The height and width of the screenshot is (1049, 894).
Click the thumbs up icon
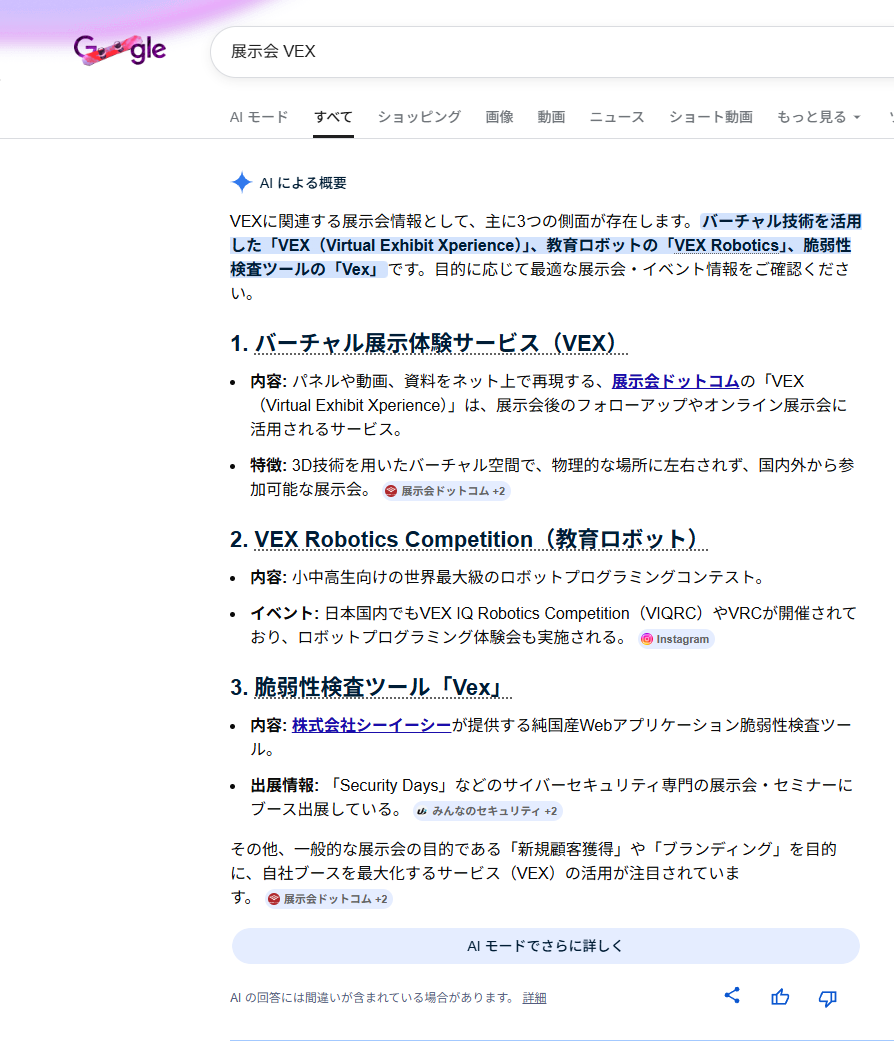point(780,997)
